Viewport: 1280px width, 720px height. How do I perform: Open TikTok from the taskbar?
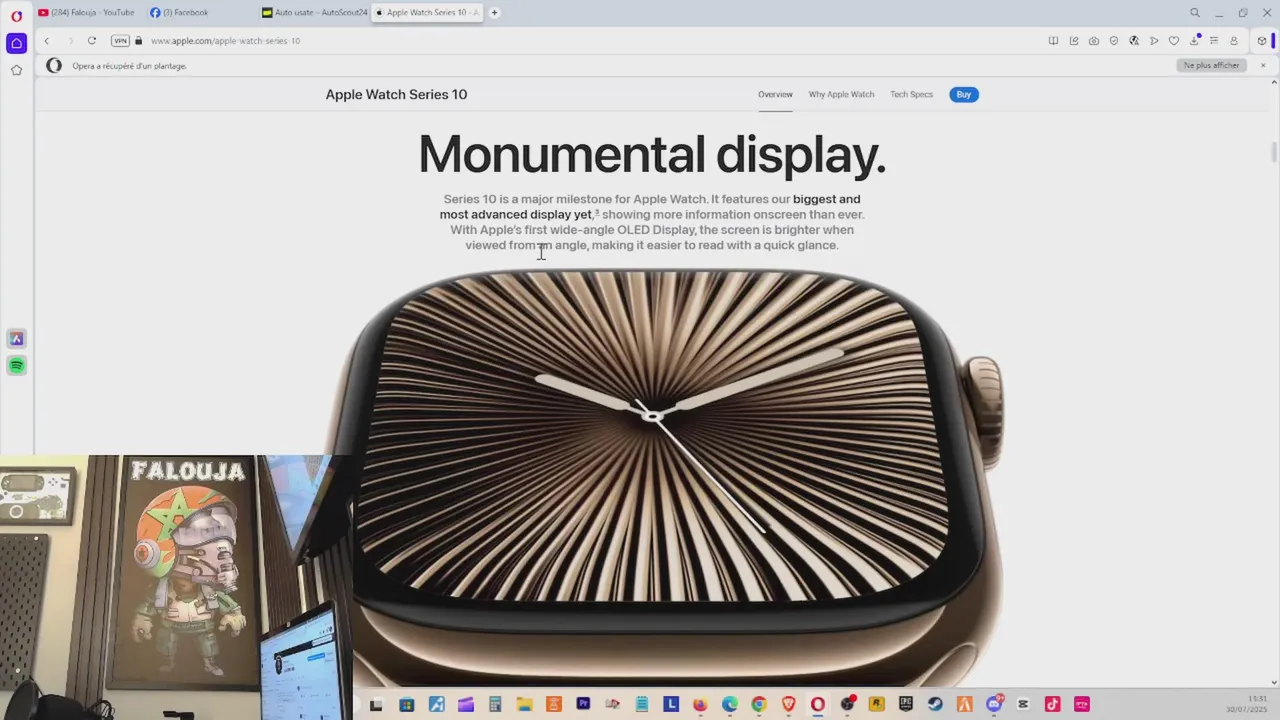1052,704
